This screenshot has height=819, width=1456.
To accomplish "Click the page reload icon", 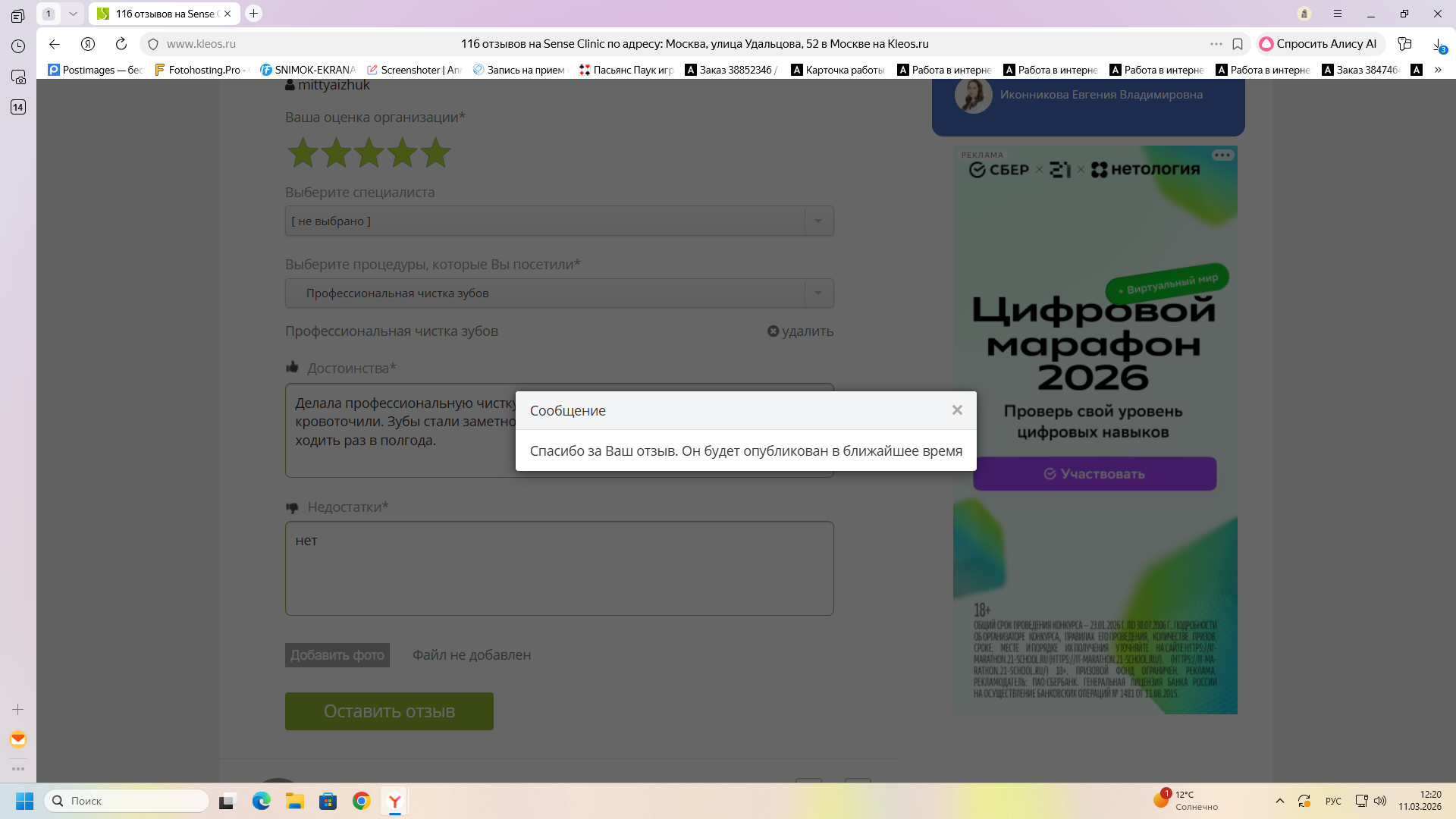I will tap(121, 44).
